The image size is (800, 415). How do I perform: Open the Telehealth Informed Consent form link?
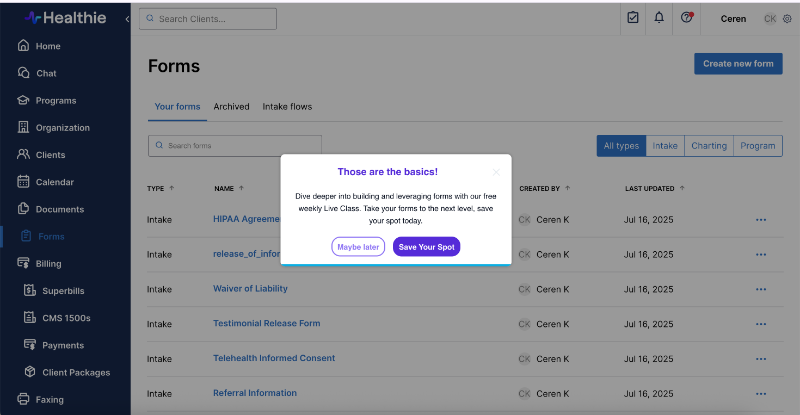point(274,358)
